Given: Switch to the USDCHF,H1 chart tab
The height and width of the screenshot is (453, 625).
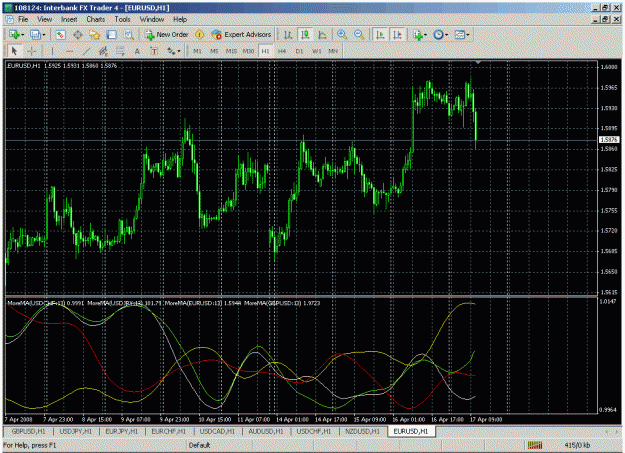Looking at the screenshot, I should [314, 431].
